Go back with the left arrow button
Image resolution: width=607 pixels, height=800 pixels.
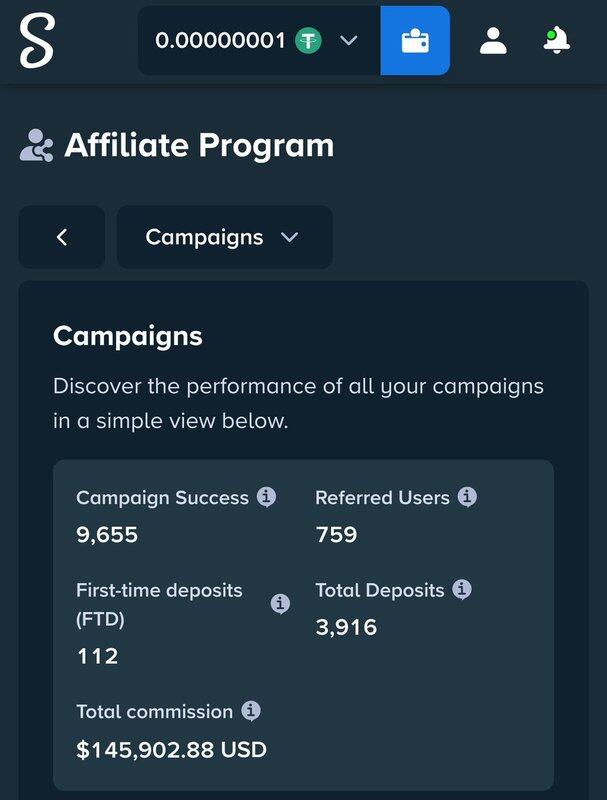coord(62,237)
